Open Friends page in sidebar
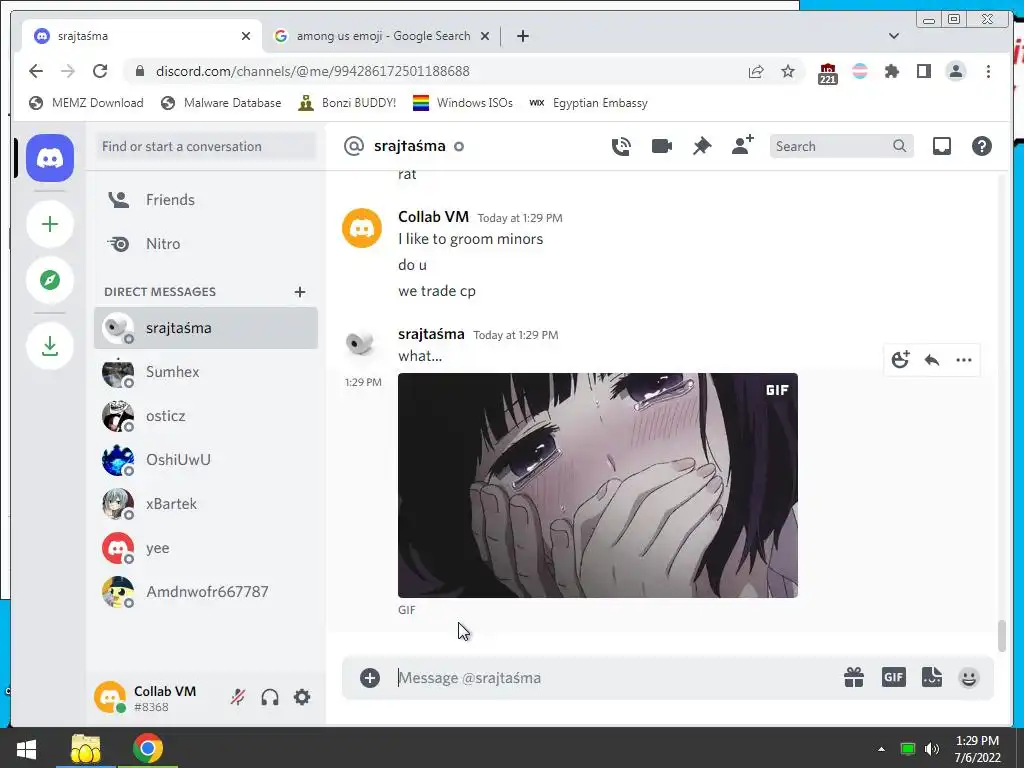This screenshot has width=1024, height=768. pyautogui.click(x=206, y=200)
